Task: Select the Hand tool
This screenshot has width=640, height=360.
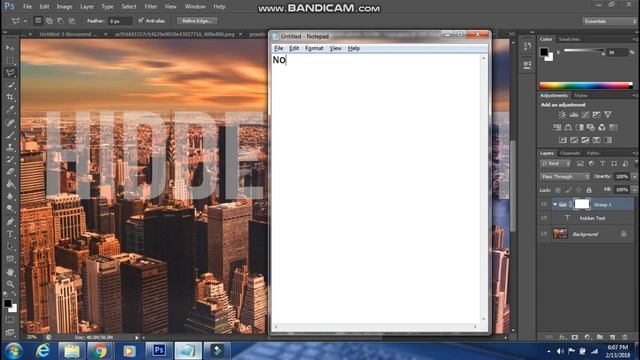Action: 10,272
